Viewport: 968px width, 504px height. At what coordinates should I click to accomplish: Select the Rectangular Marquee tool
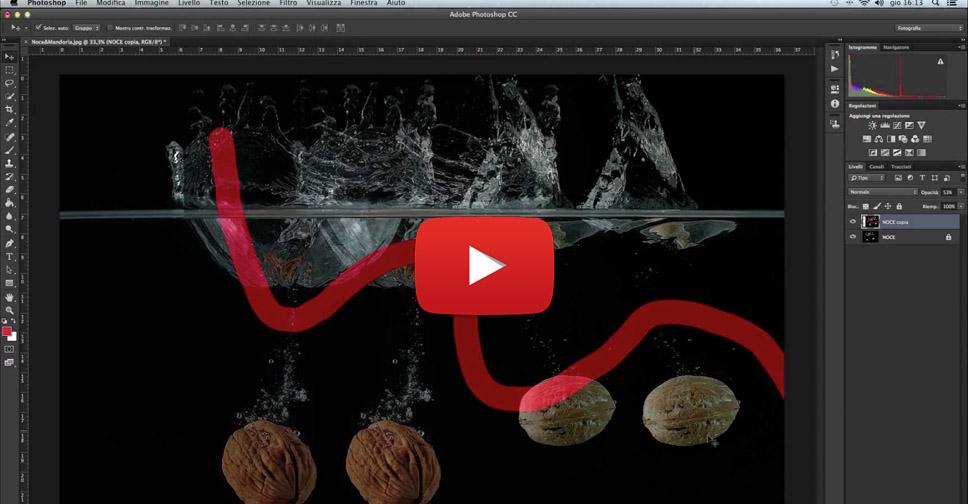pyautogui.click(x=9, y=70)
